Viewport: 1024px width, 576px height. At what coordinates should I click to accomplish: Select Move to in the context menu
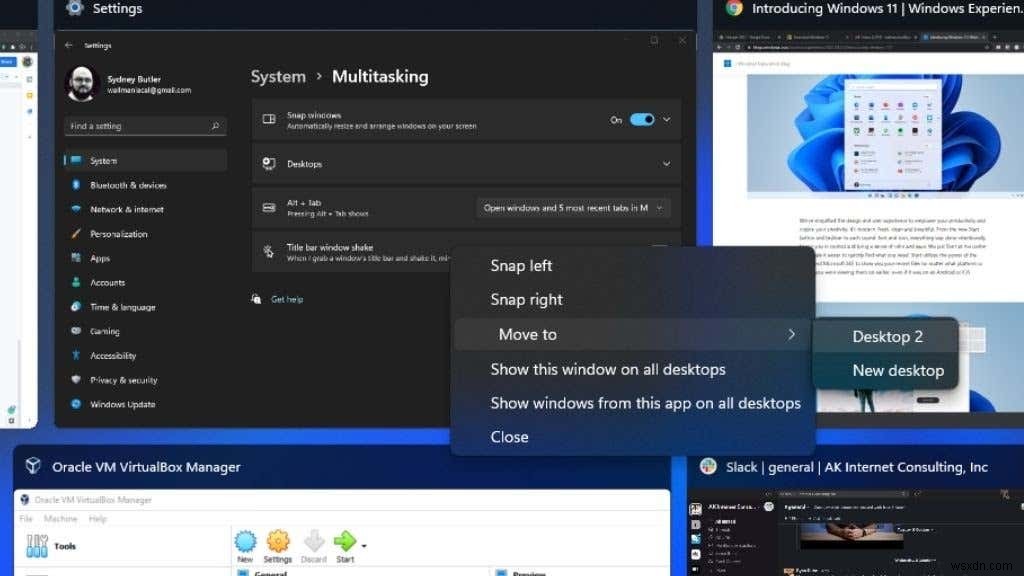527,334
